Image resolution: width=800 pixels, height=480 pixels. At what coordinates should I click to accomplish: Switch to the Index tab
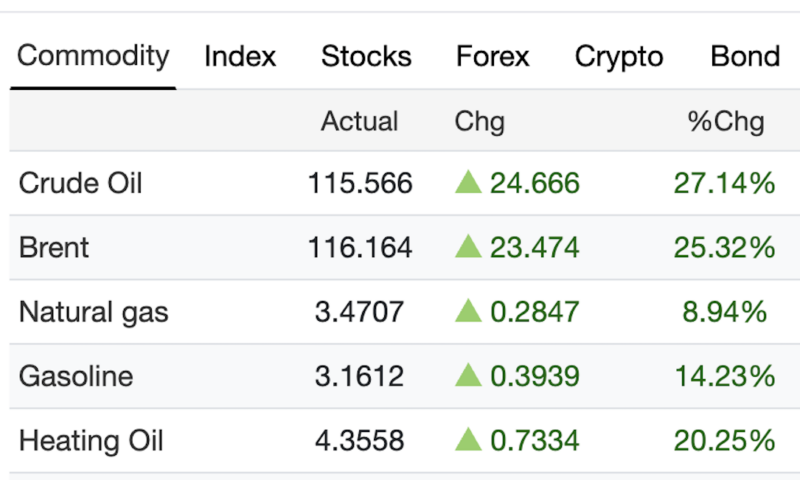tap(240, 57)
